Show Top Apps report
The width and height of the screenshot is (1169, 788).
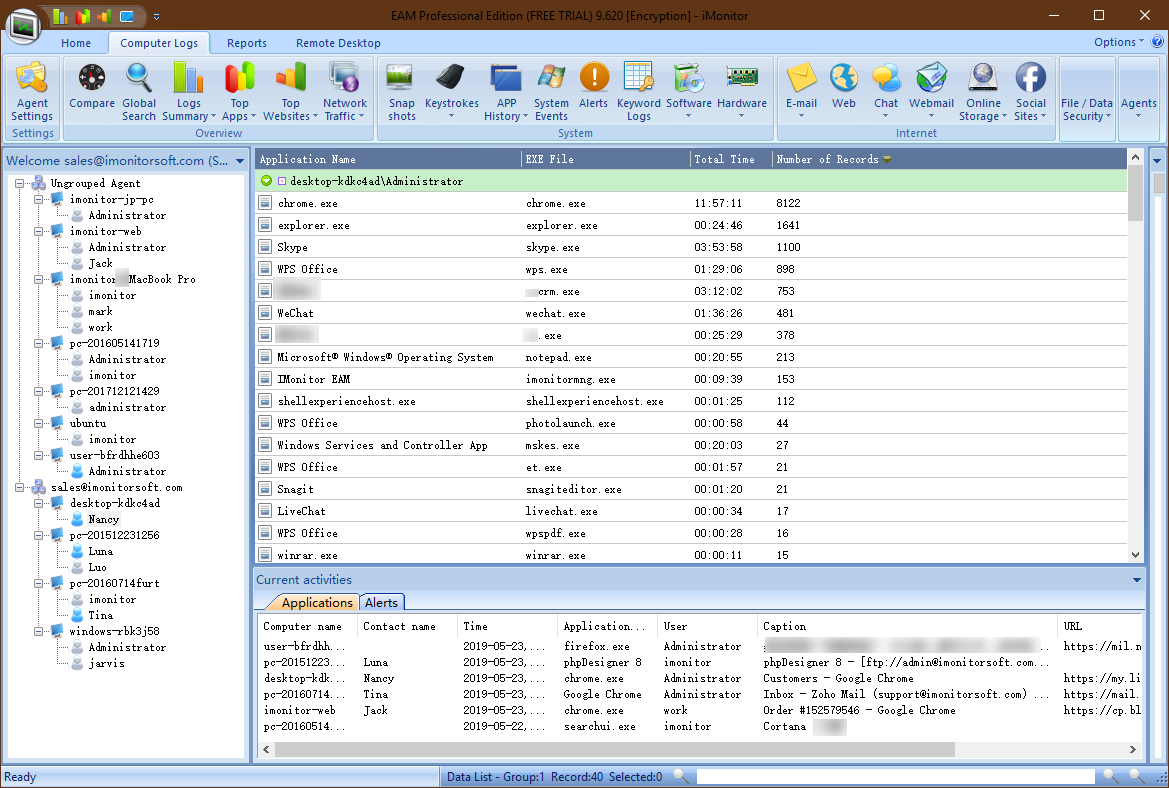[x=239, y=92]
